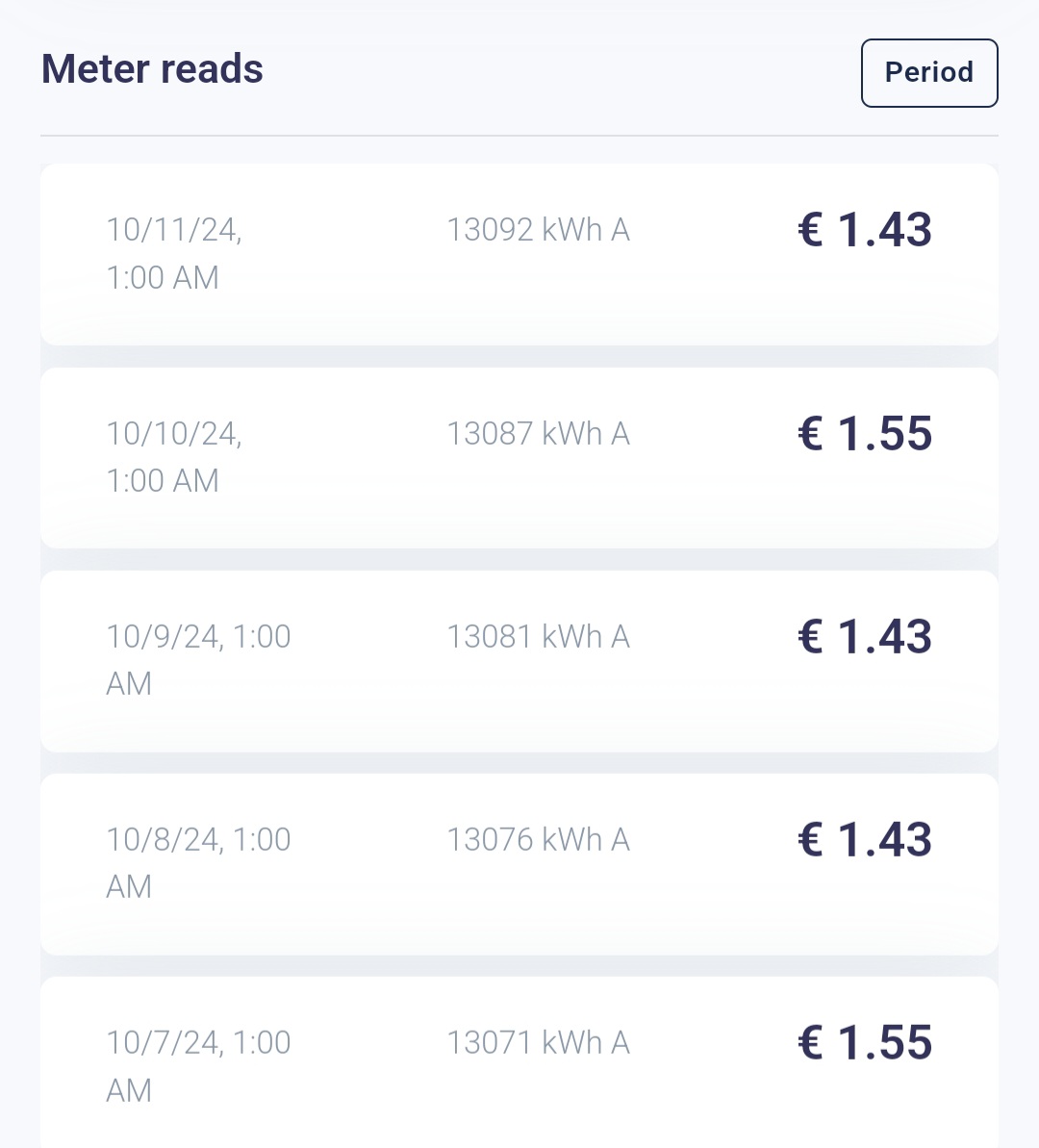Open the Period filter button

point(928,73)
